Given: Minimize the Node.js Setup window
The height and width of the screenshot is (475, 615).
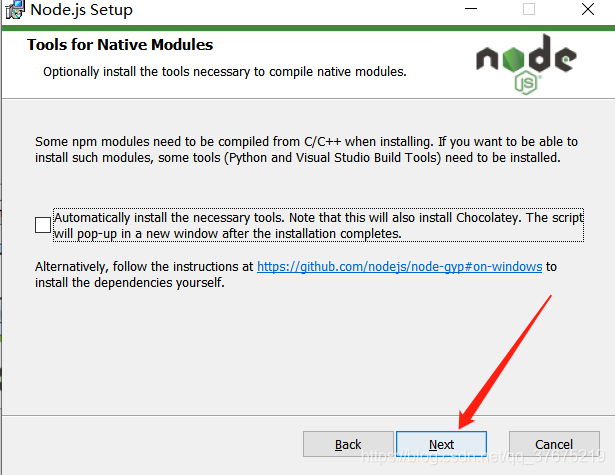Looking at the screenshot, I should 471,9.
